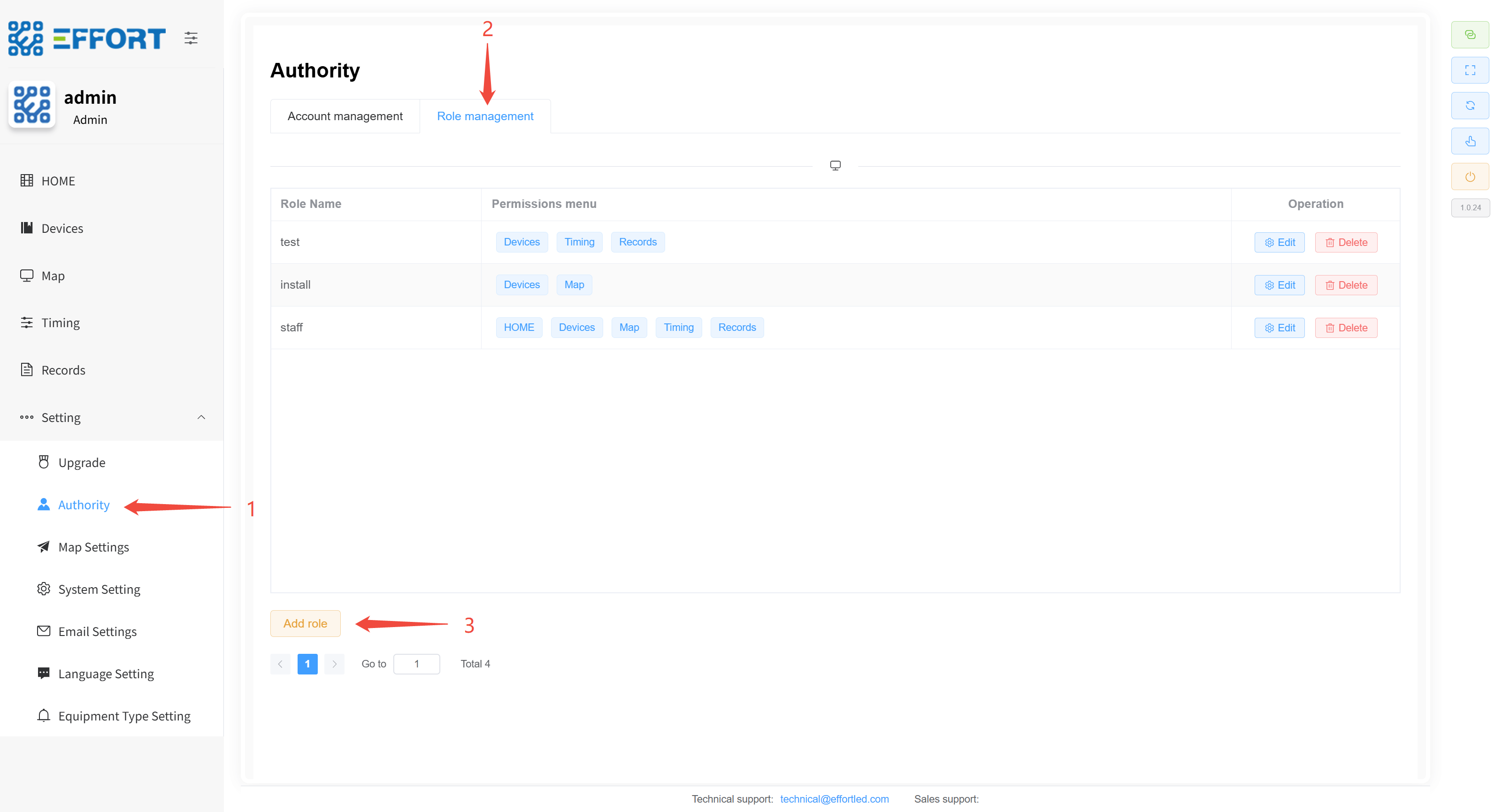Click the refresh icon in right toolbar
The image size is (1502, 812).
pyautogui.click(x=1469, y=106)
